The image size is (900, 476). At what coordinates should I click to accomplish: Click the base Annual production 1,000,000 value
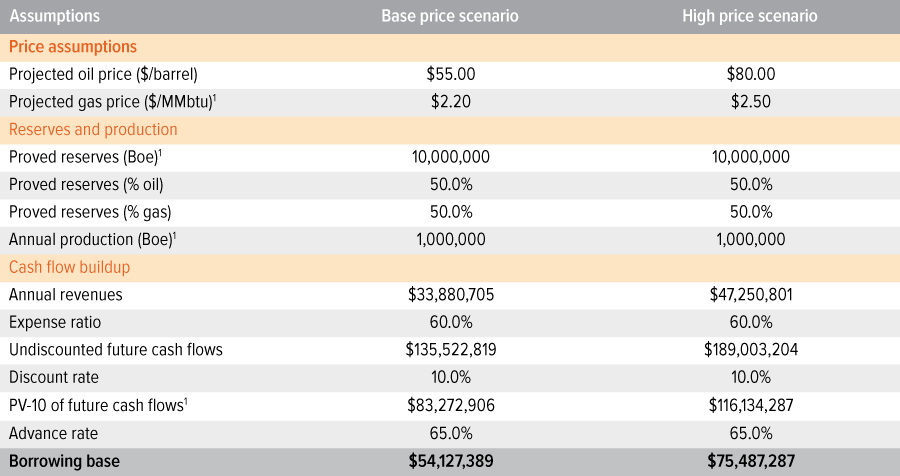point(451,239)
